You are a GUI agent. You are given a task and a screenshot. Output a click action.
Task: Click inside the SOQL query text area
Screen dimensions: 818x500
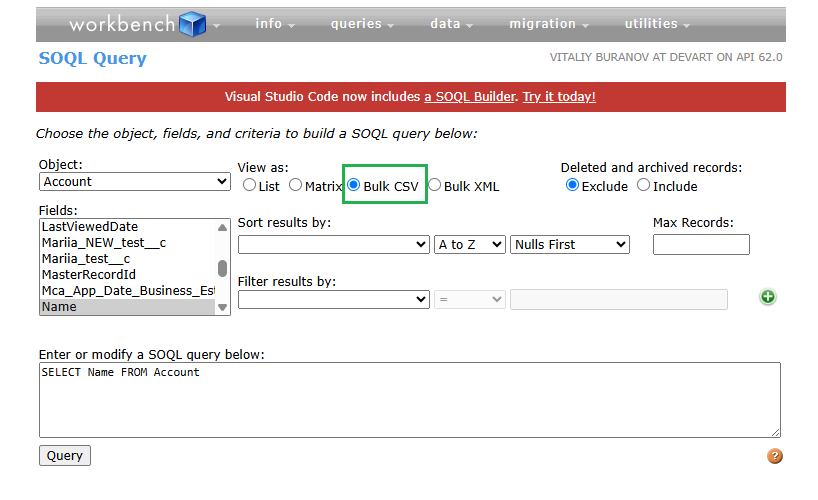[x=409, y=400]
